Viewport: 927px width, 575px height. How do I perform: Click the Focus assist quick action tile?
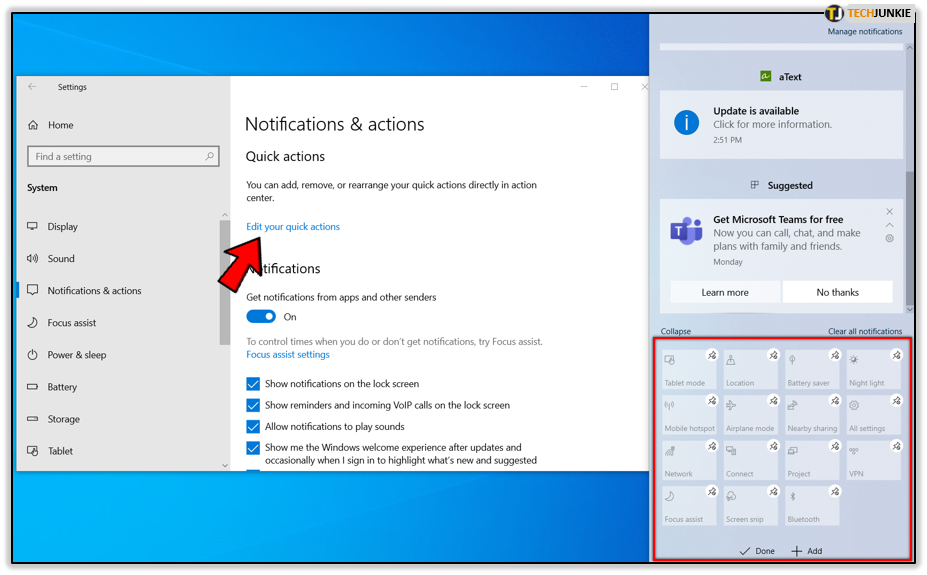(688, 506)
